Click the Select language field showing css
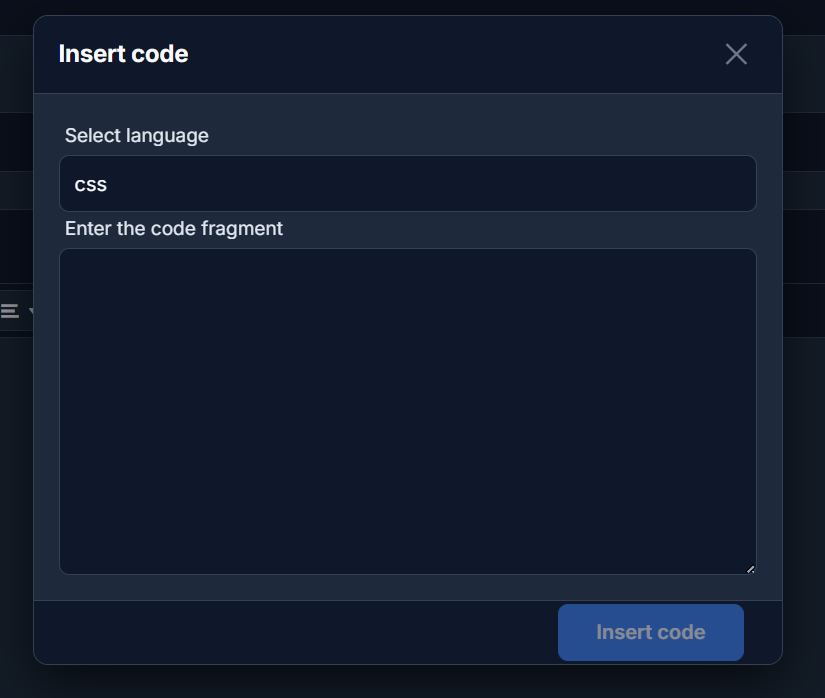The height and width of the screenshot is (698, 825). click(x=407, y=184)
